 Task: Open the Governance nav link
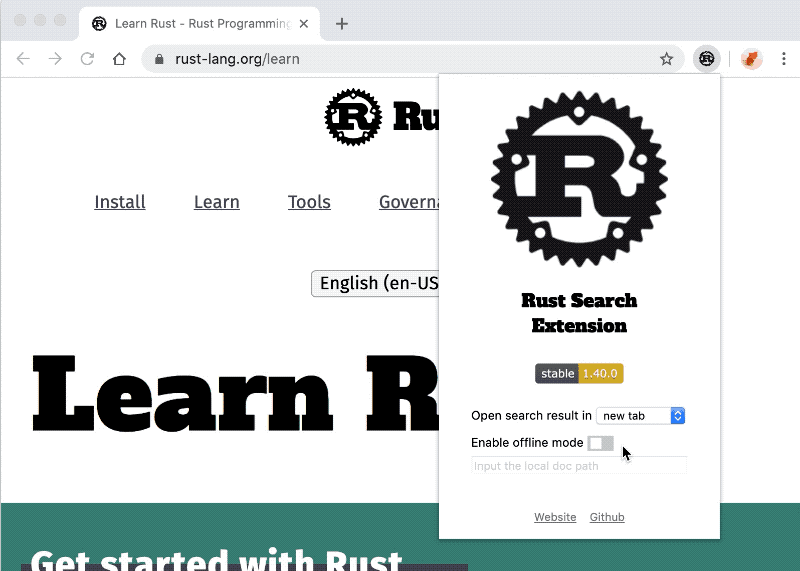(409, 202)
